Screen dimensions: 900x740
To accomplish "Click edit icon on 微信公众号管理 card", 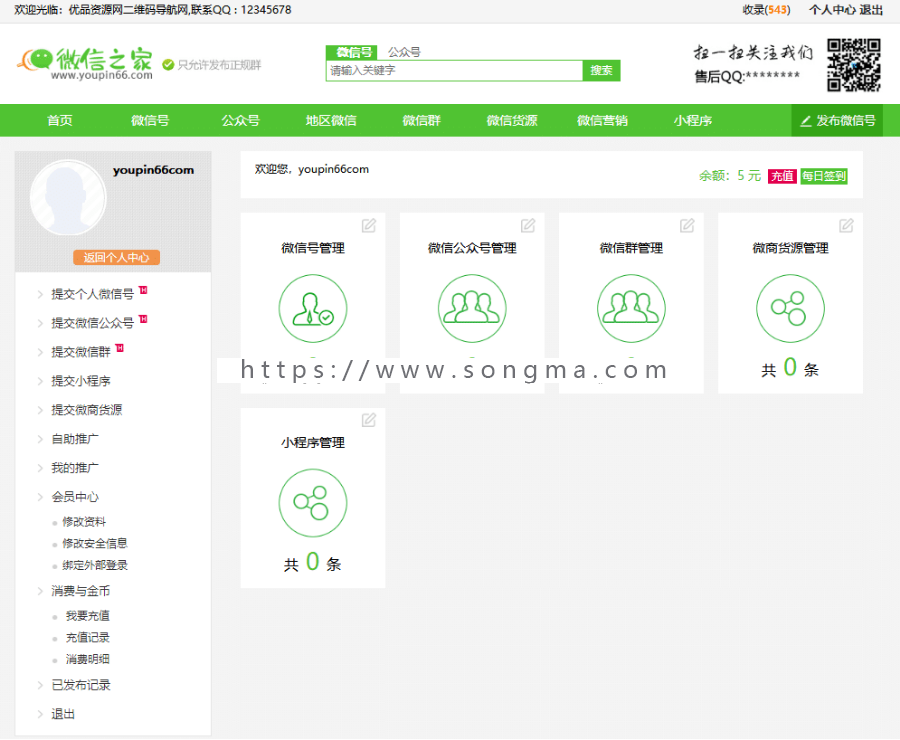I will click(527, 226).
